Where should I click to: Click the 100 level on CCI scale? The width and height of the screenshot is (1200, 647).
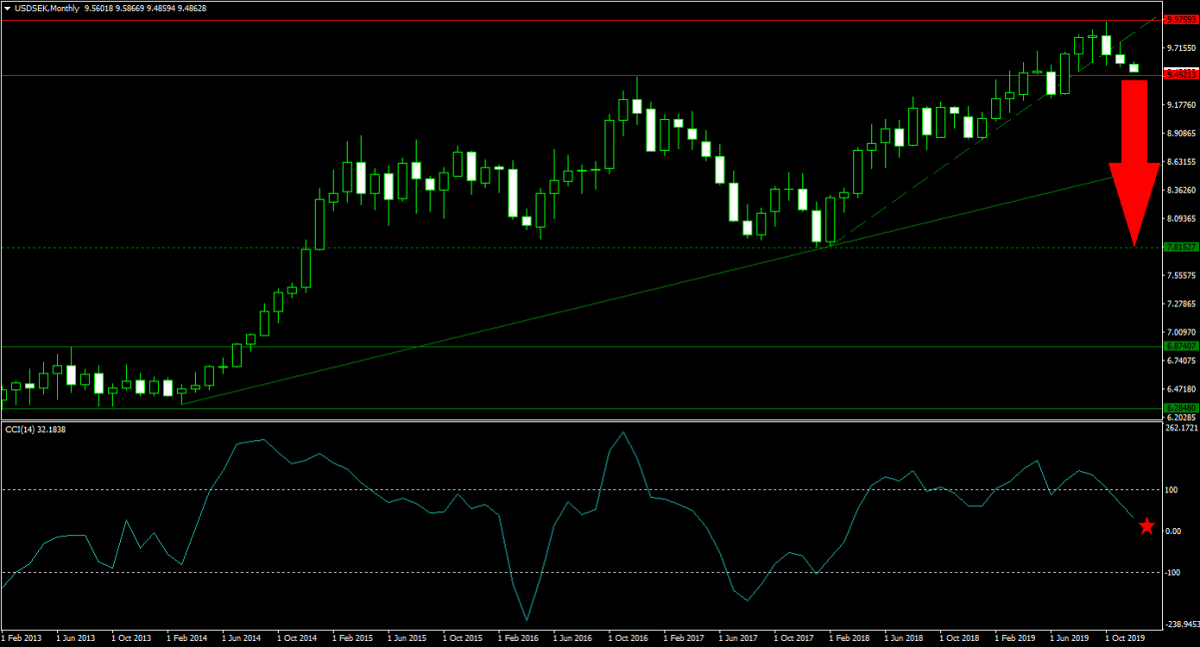[1172, 489]
